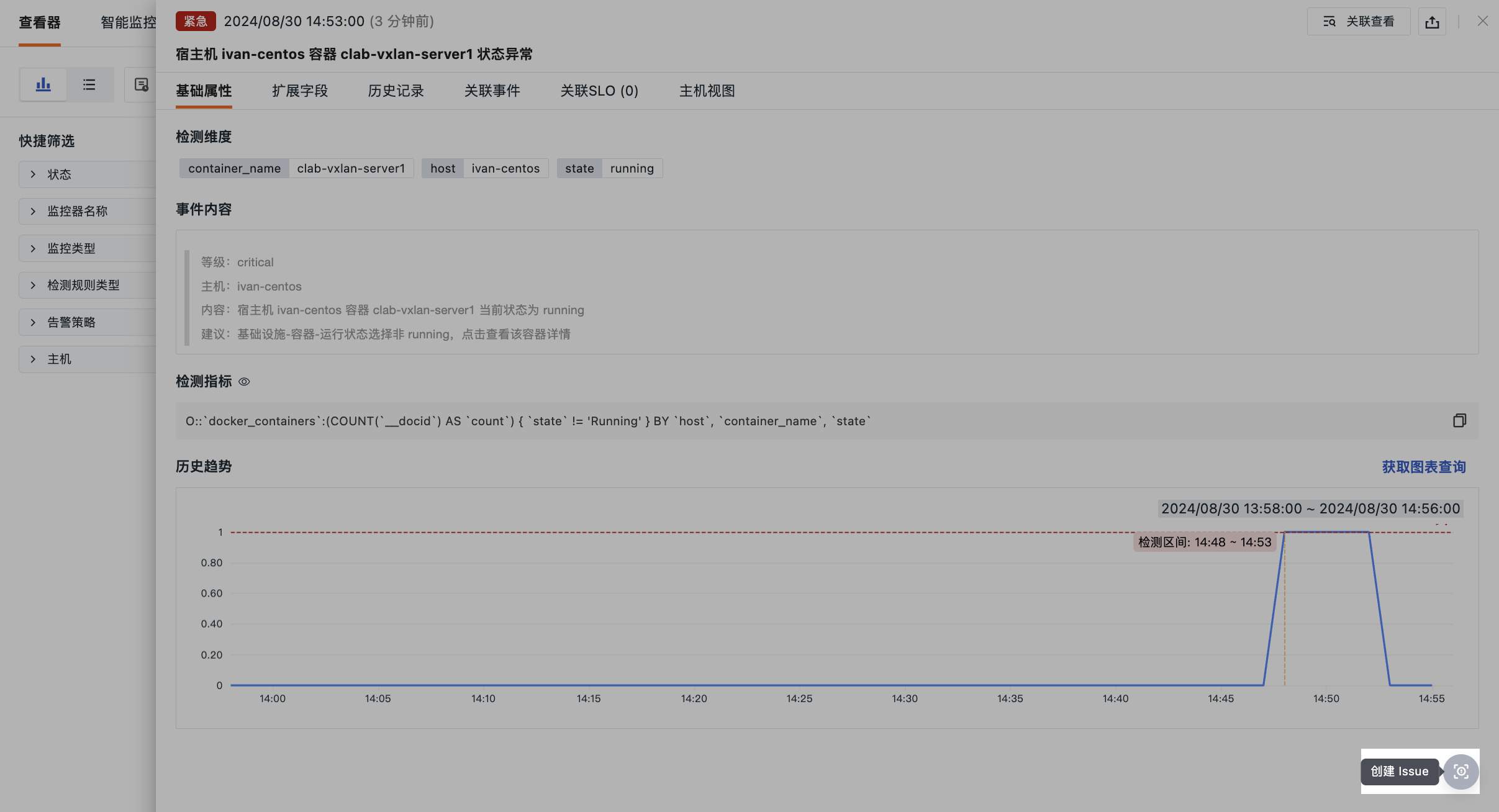Switch to the list view icon

(89, 84)
